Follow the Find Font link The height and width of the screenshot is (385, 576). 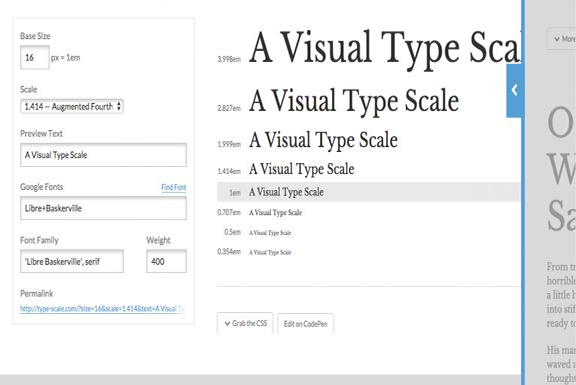pyautogui.click(x=174, y=187)
